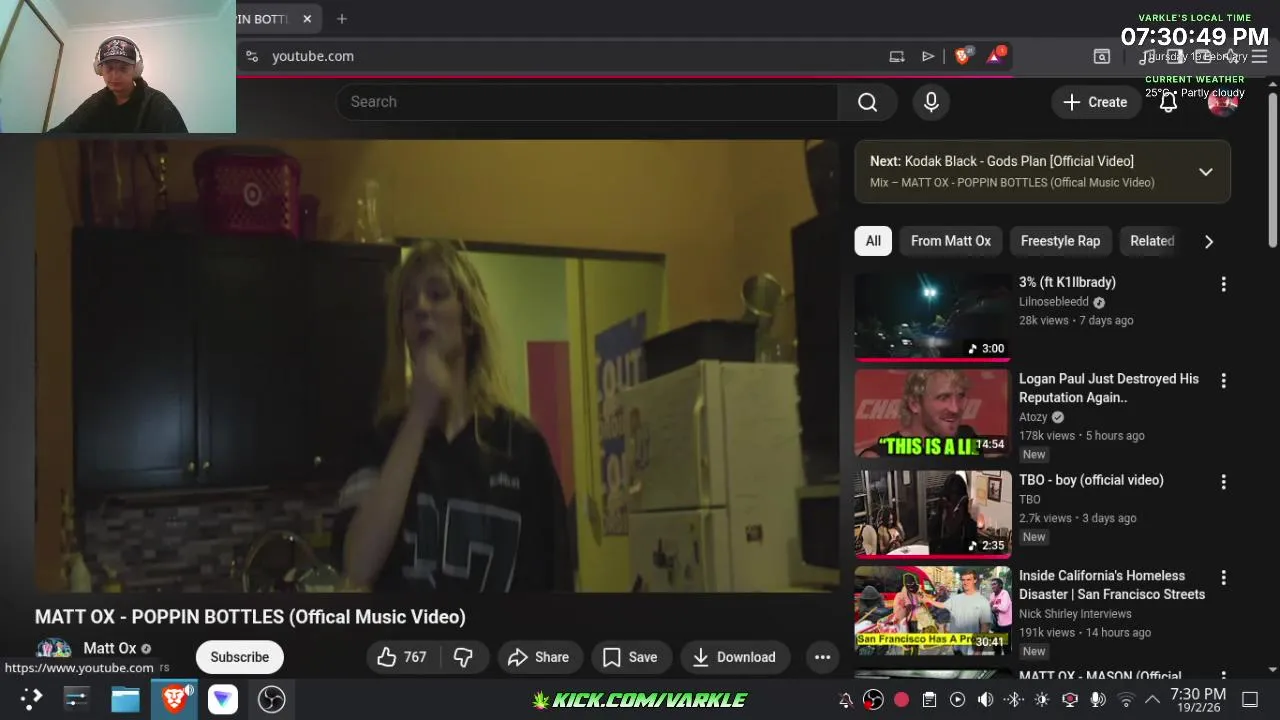Open Brave Rewards triangle icon
Image resolution: width=1280 pixels, height=720 pixels.
995,56
